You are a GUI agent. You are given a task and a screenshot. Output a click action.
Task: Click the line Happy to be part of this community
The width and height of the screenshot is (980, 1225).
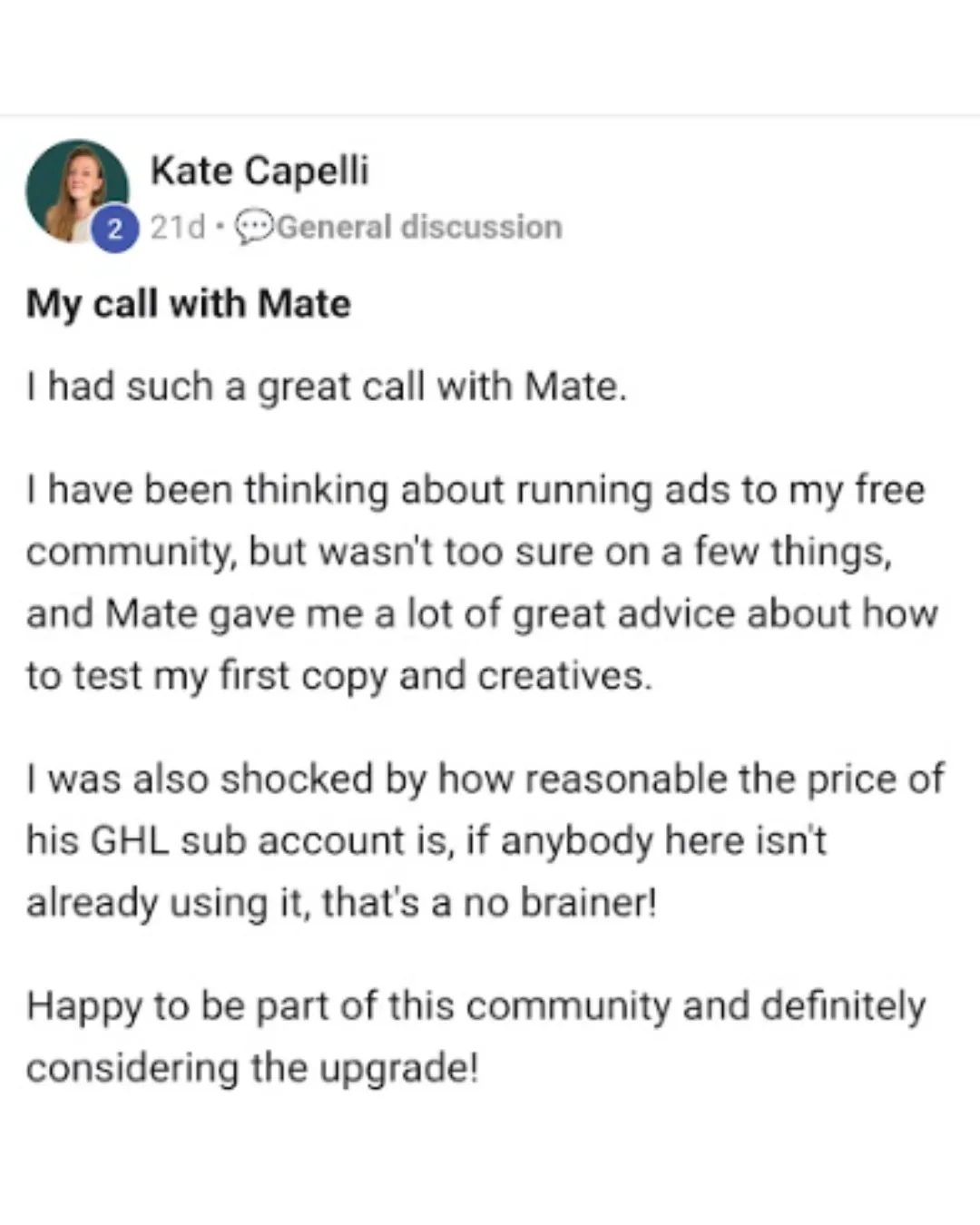click(476, 1006)
